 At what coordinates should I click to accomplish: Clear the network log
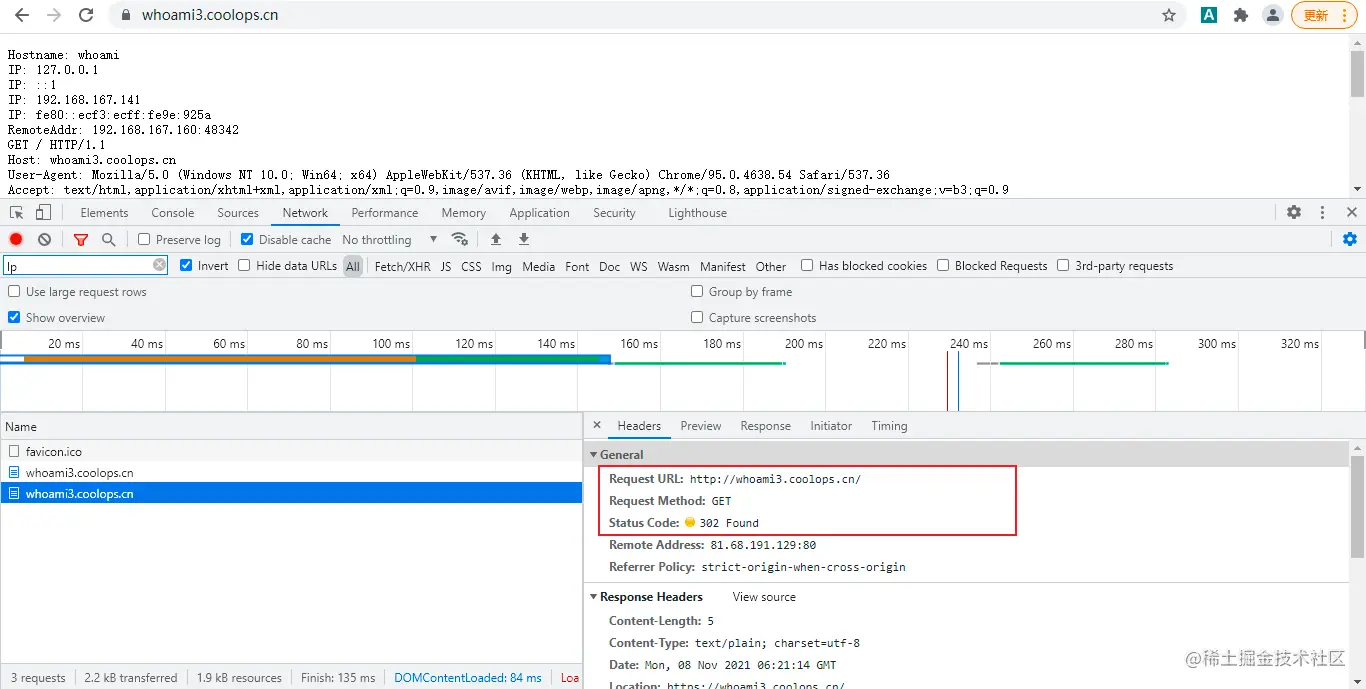coord(44,239)
